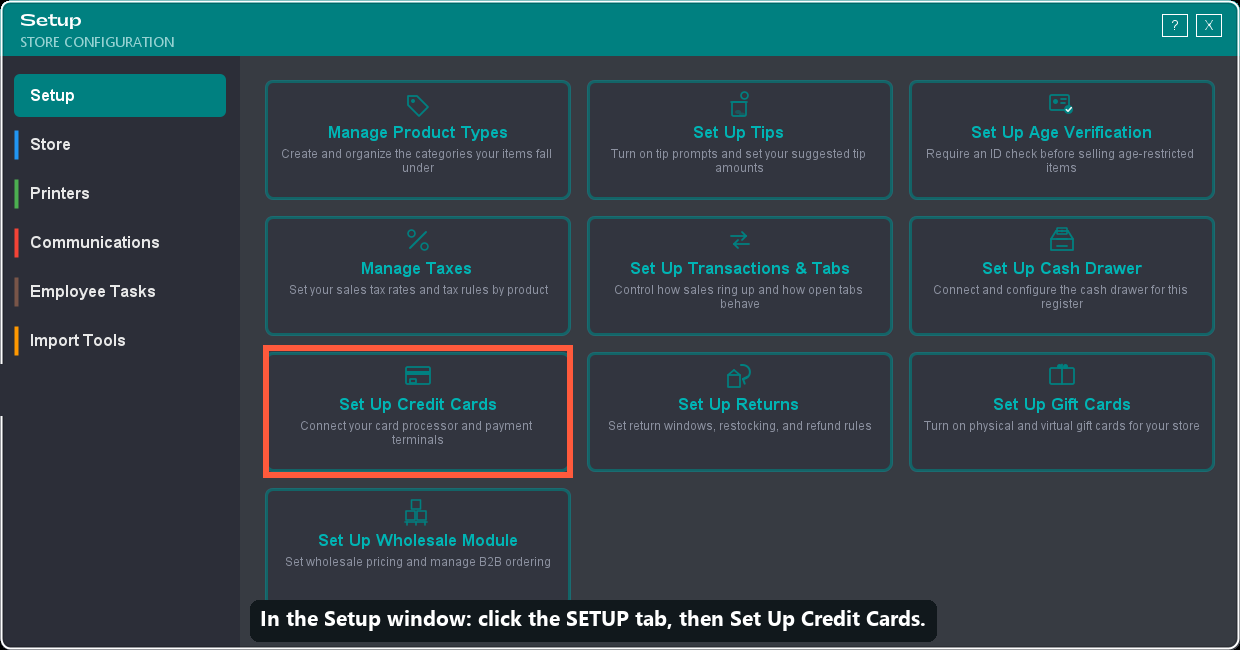Screen dimensions: 1240x650
Task: Click the stacked boxes icon above Wholesale Module
Action: click(416, 512)
